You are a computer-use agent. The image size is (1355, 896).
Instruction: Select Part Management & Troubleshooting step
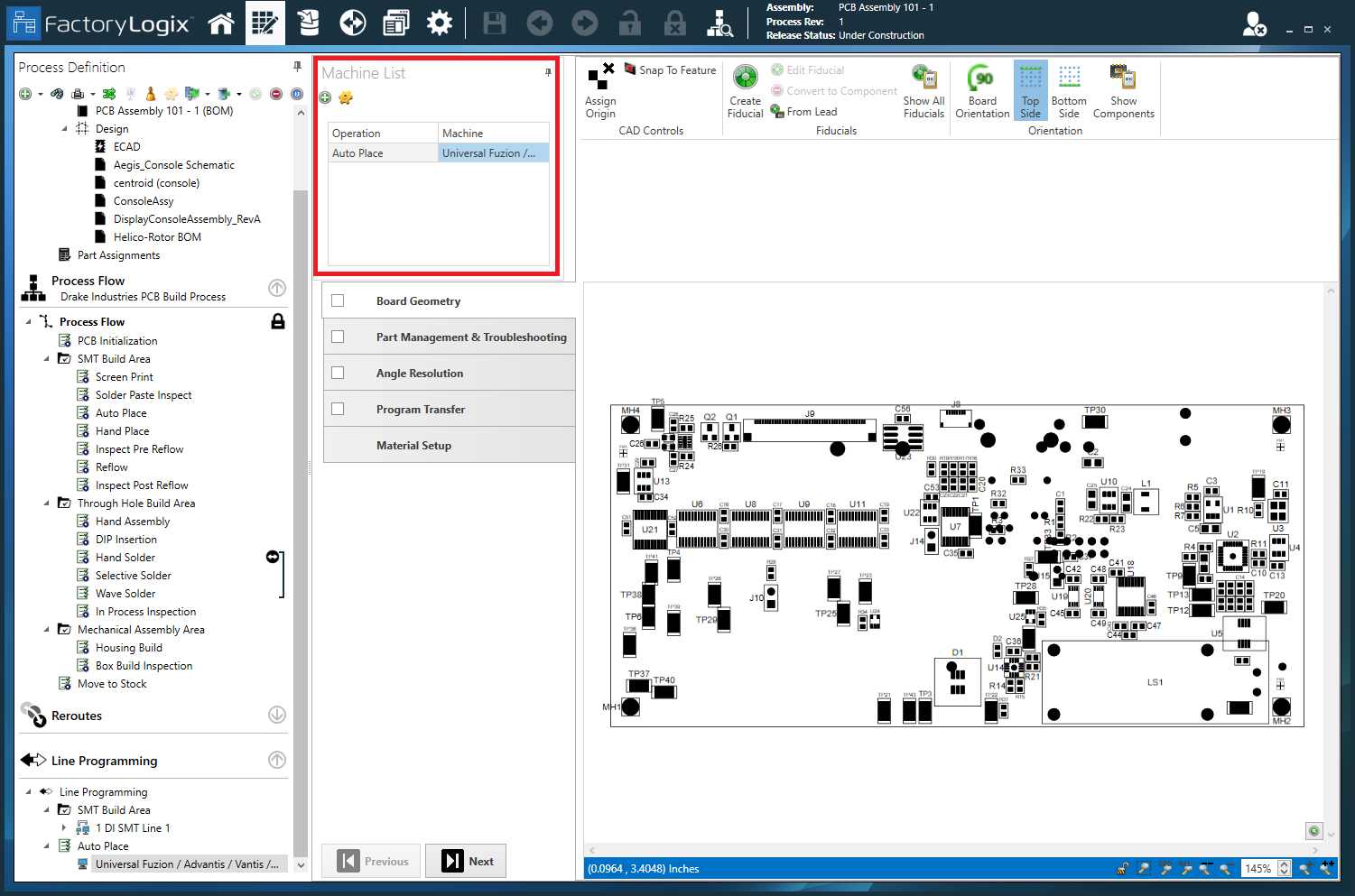(470, 337)
